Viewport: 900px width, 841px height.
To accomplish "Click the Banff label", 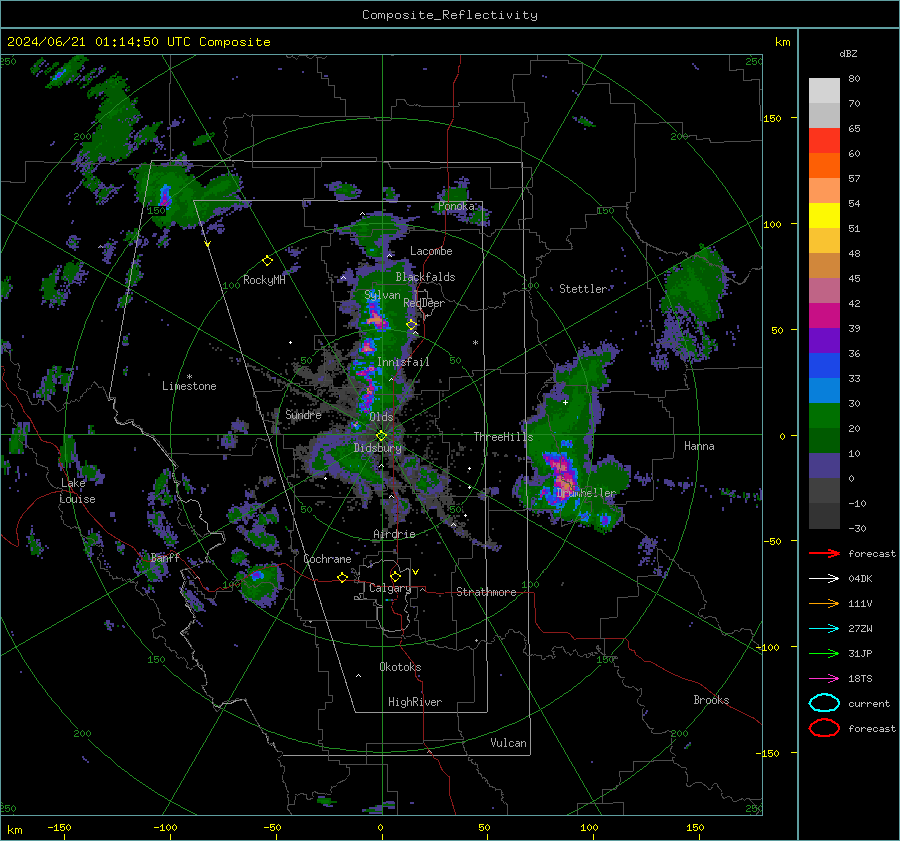I will [165, 557].
